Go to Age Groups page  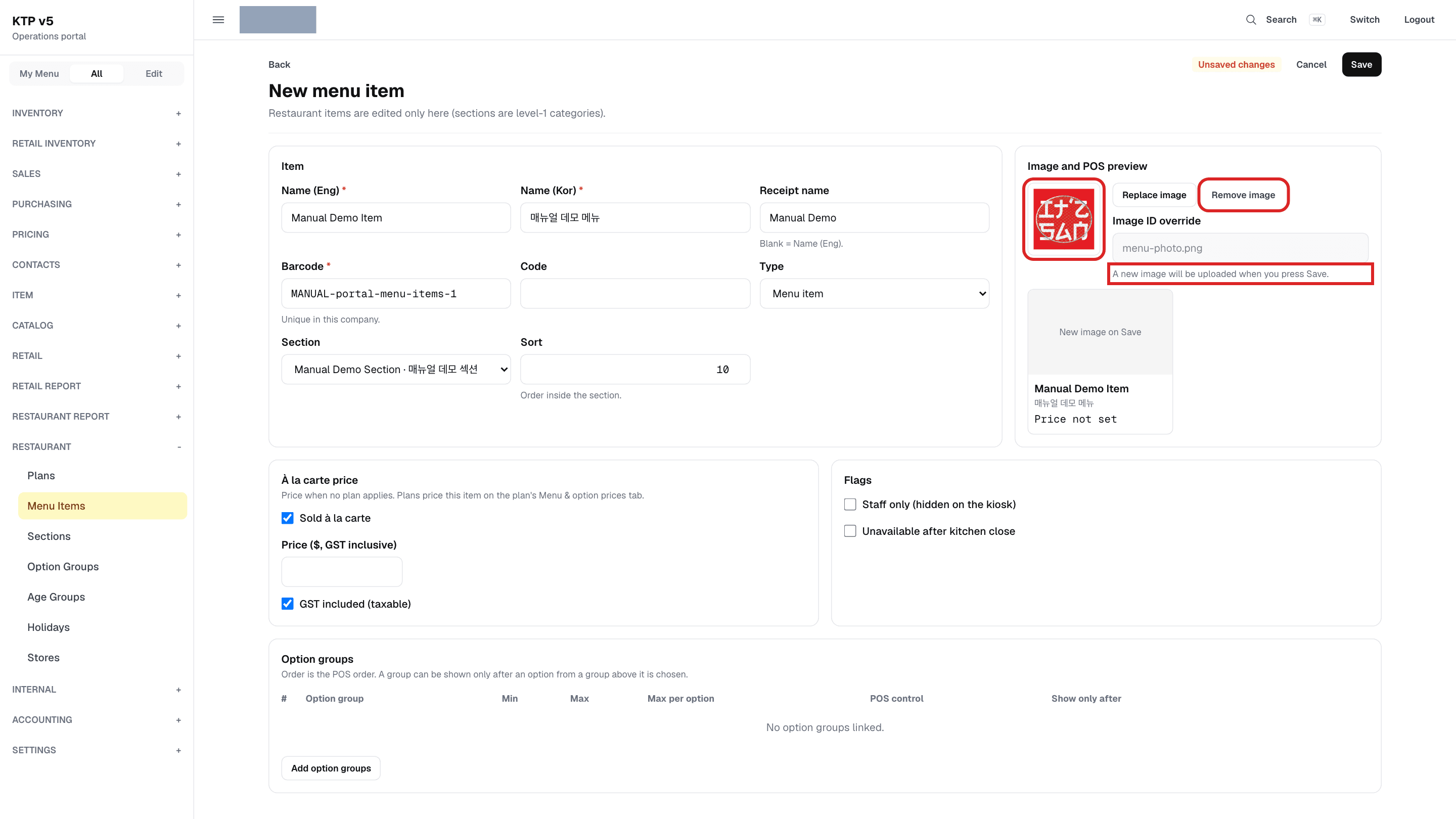click(102, 597)
